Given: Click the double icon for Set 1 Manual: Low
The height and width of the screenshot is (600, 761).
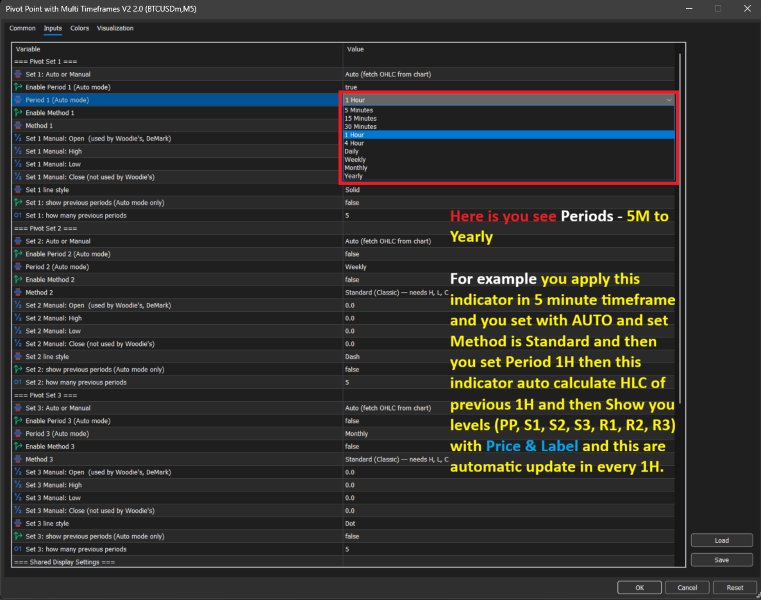Looking at the screenshot, I should (x=18, y=164).
